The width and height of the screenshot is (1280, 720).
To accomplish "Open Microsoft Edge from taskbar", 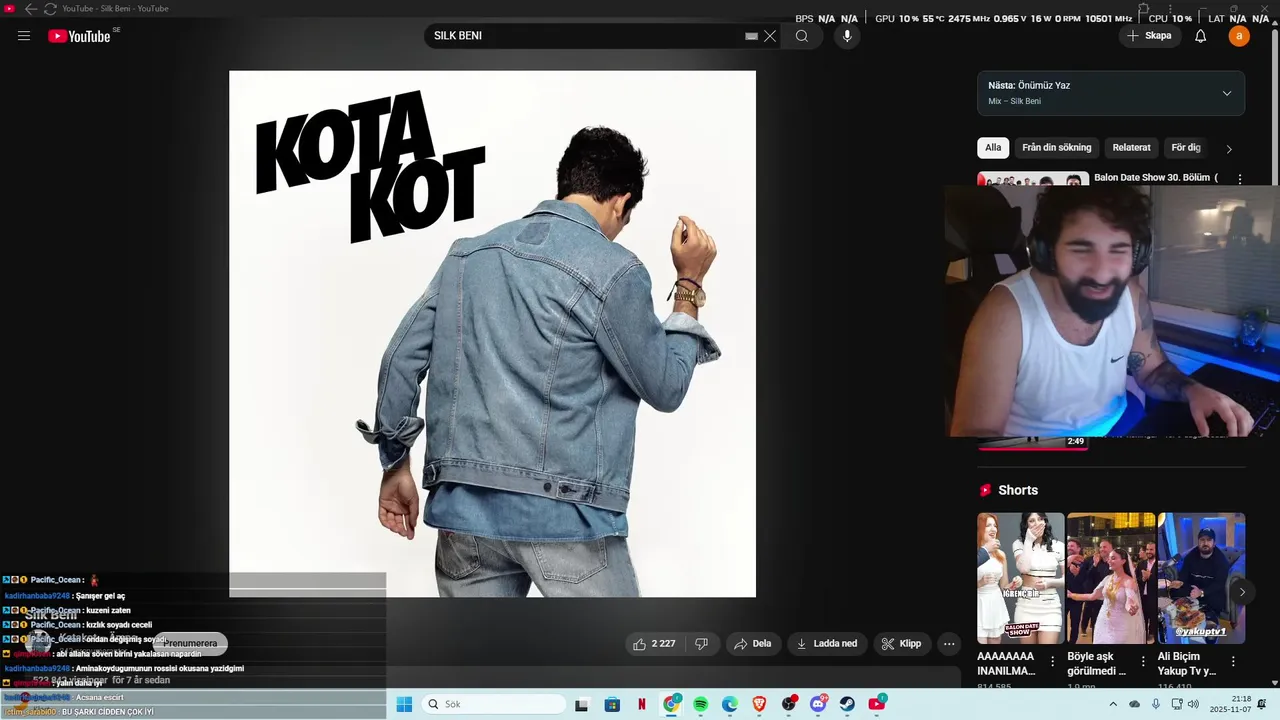I will [x=730, y=704].
